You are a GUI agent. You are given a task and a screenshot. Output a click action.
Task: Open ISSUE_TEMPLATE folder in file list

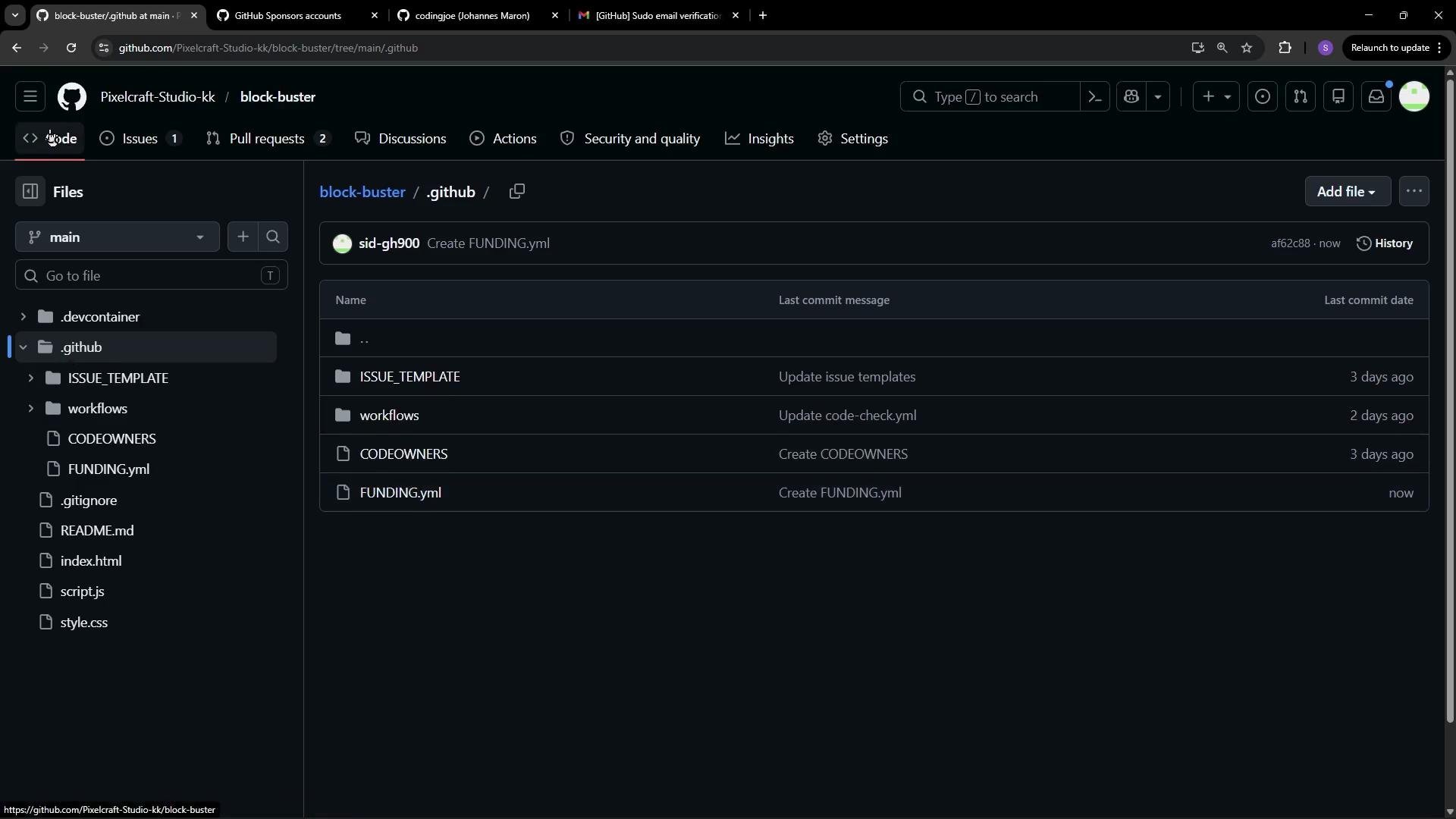409,377
